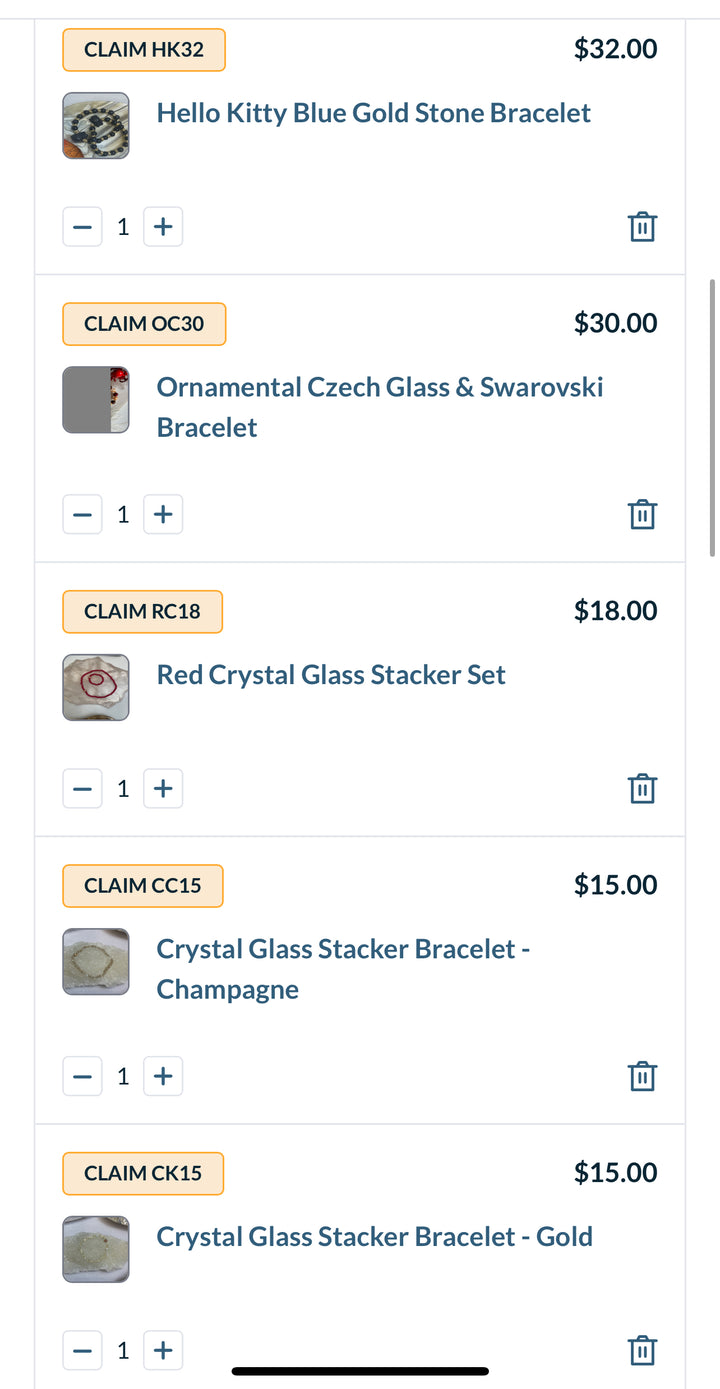The image size is (720, 1389).
Task: Open Red Crystal Glass Stacker Set product page
Action: 331,675
